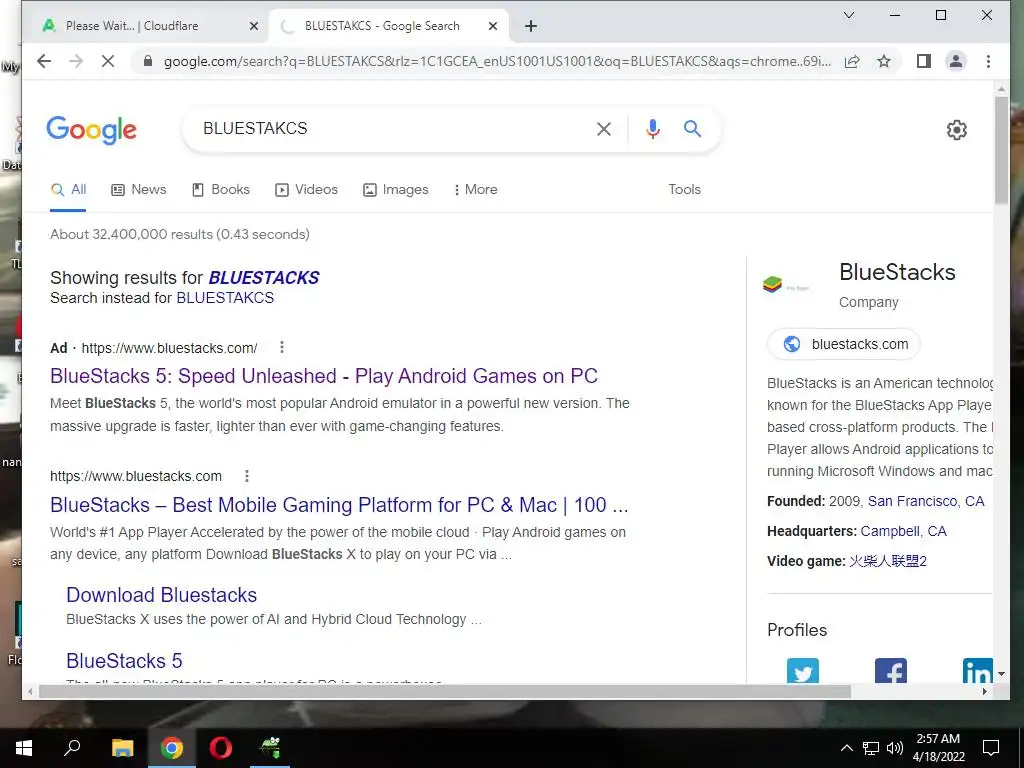
Task: Open the BlueStacks 5: Speed Unleashed ad
Action: click(x=324, y=376)
